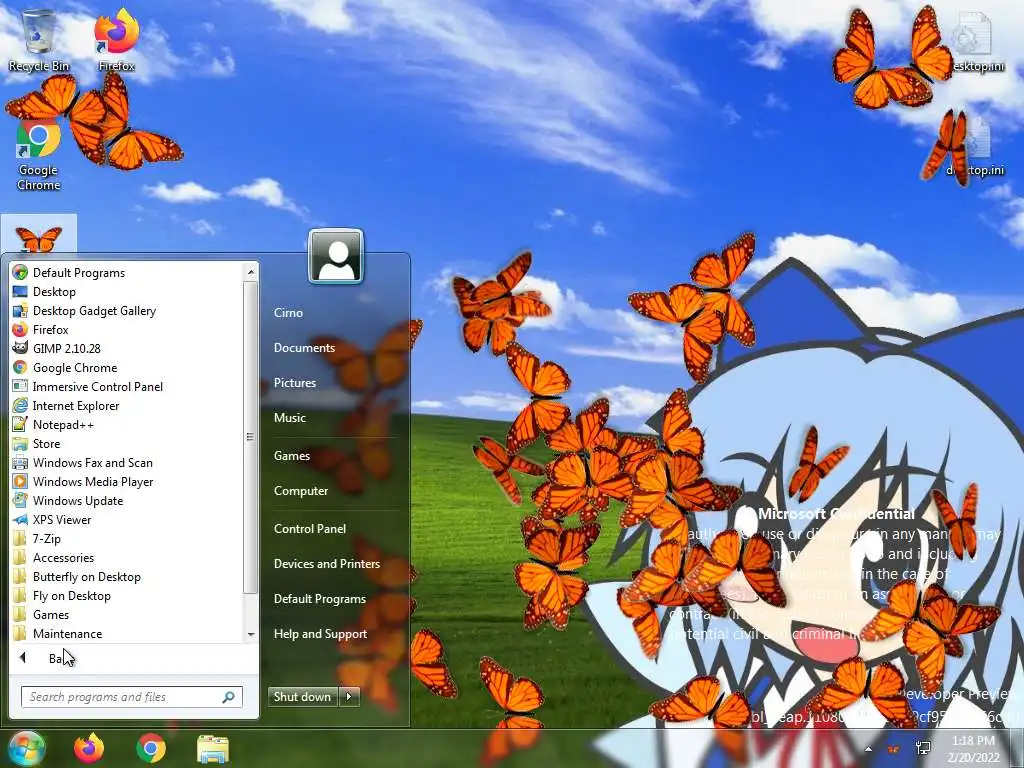Open Desktop Gadget Gallery icon
This screenshot has width=1024, height=768.
click(20, 310)
